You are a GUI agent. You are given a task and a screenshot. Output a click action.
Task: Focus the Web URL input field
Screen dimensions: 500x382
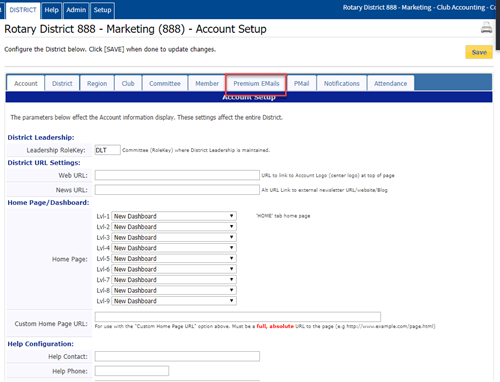[x=177, y=175]
